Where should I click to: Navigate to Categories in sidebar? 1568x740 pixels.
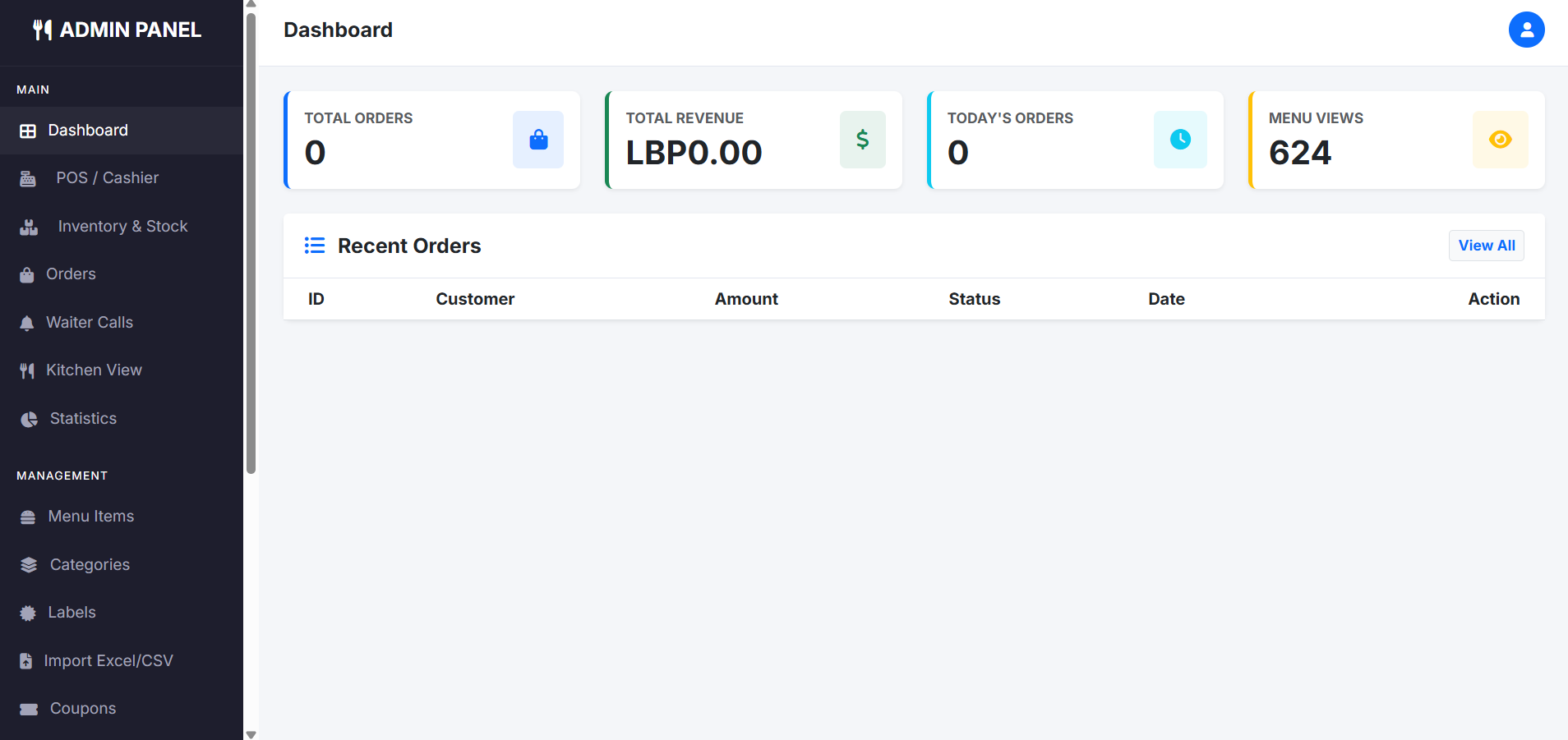click(x=90, y=565)
